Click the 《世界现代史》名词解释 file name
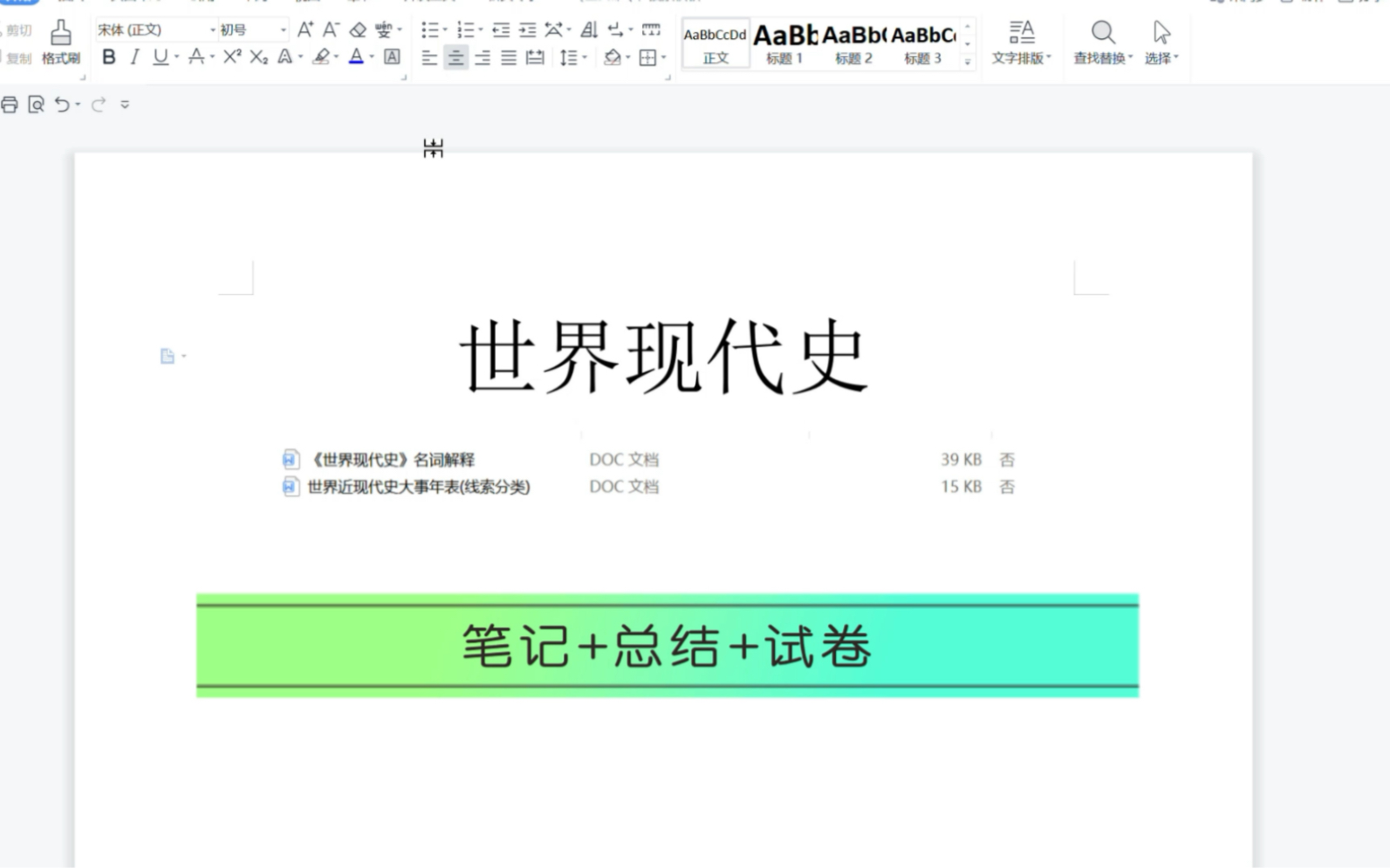 point(392,460)
